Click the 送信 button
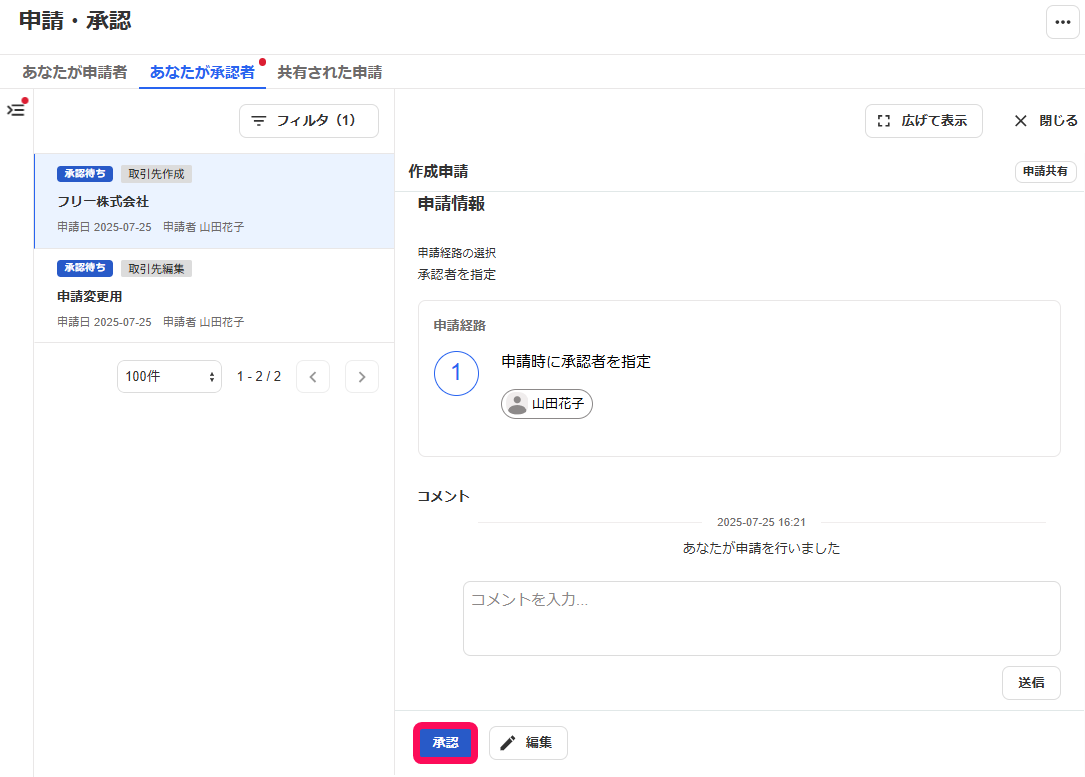Screen dimensions: 1085x777 [1031, 683]
